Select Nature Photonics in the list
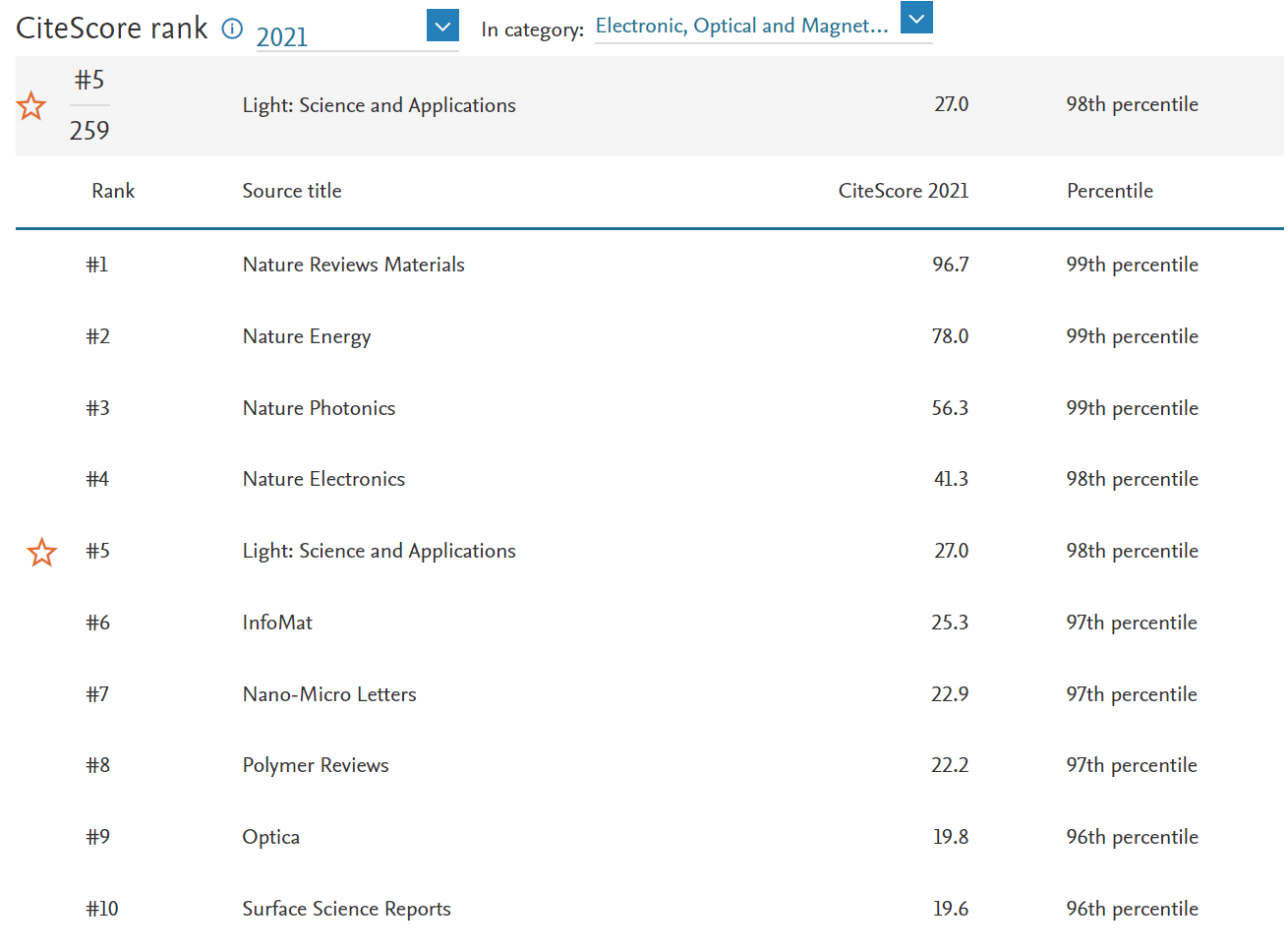This screenshot has width=1288, height=951. tap(319, 408)
